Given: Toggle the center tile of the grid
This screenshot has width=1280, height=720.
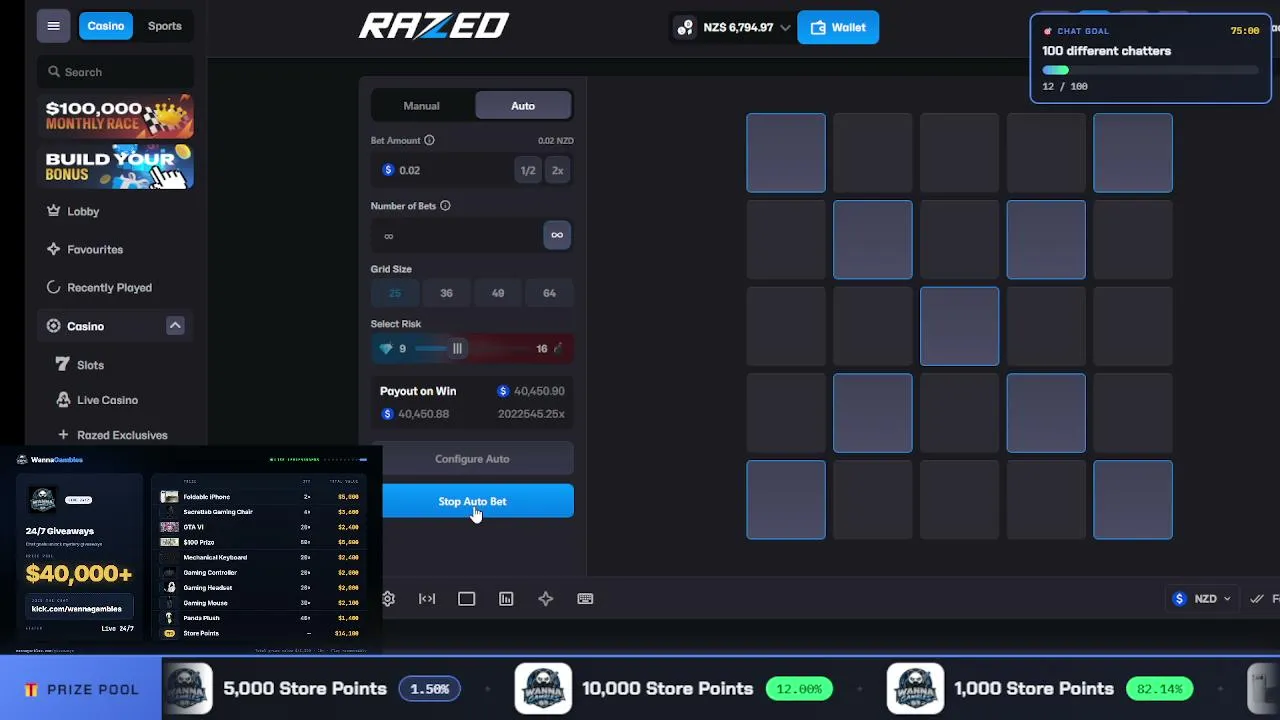Looking at the screenshot, I should click(959, 326).
